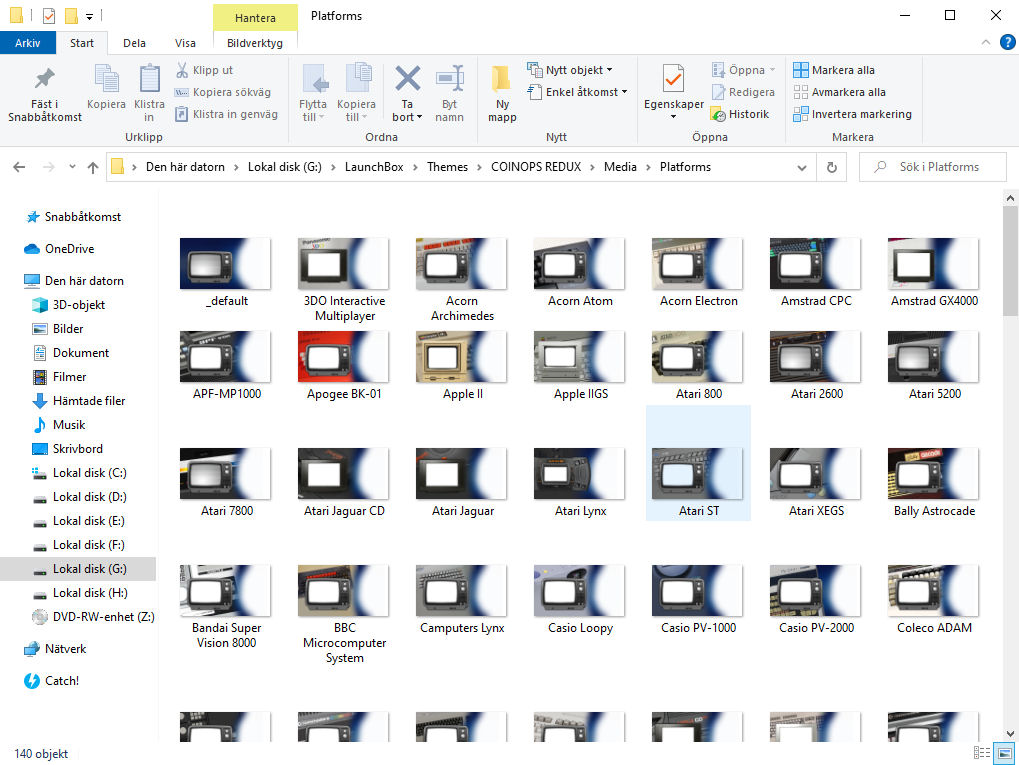The image size is (1019, 765).
Task: Navigate to Media in breadcrumb
Action: coord(620,167)
